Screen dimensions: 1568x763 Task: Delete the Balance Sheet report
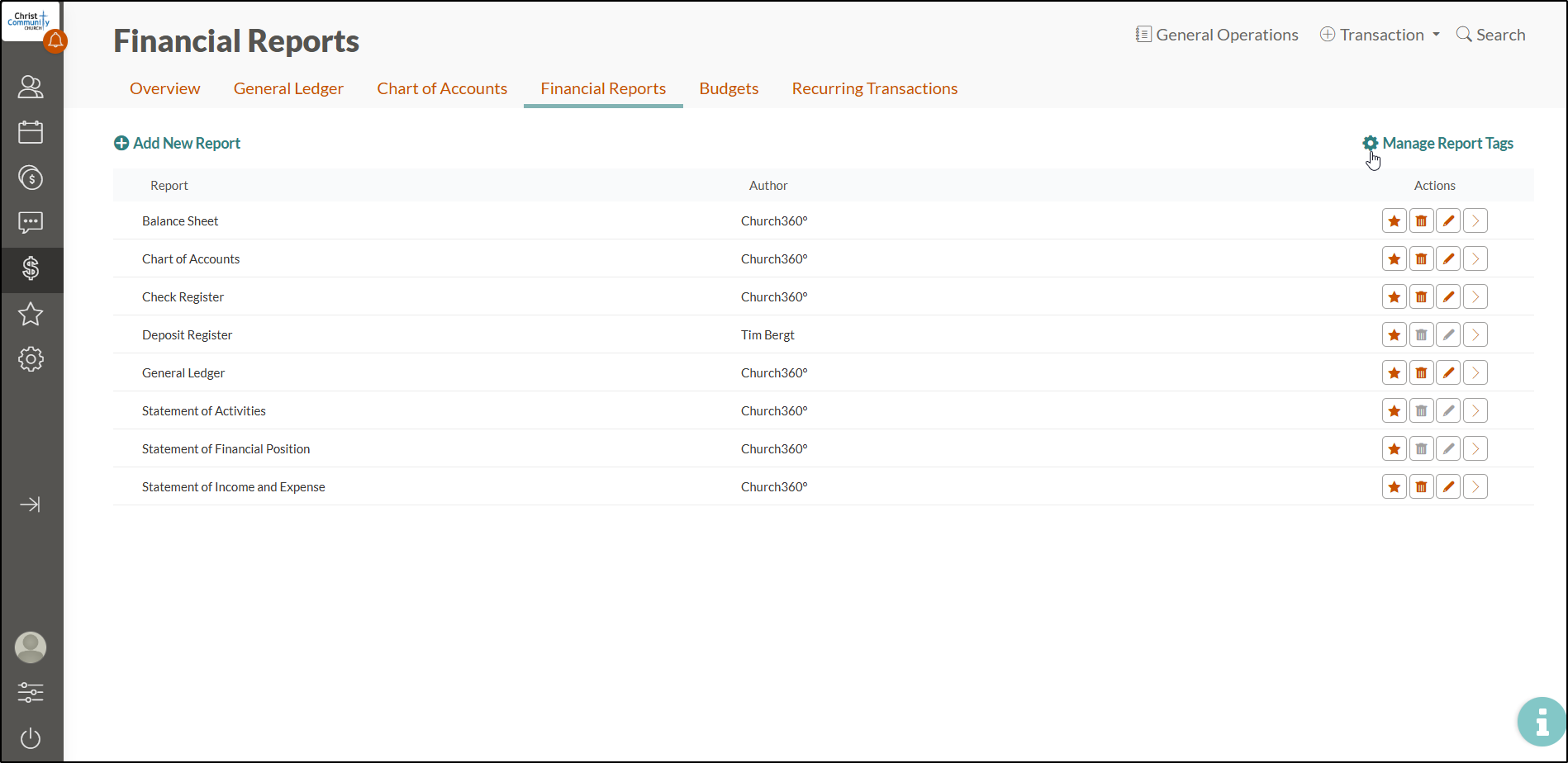[1422, 221]
